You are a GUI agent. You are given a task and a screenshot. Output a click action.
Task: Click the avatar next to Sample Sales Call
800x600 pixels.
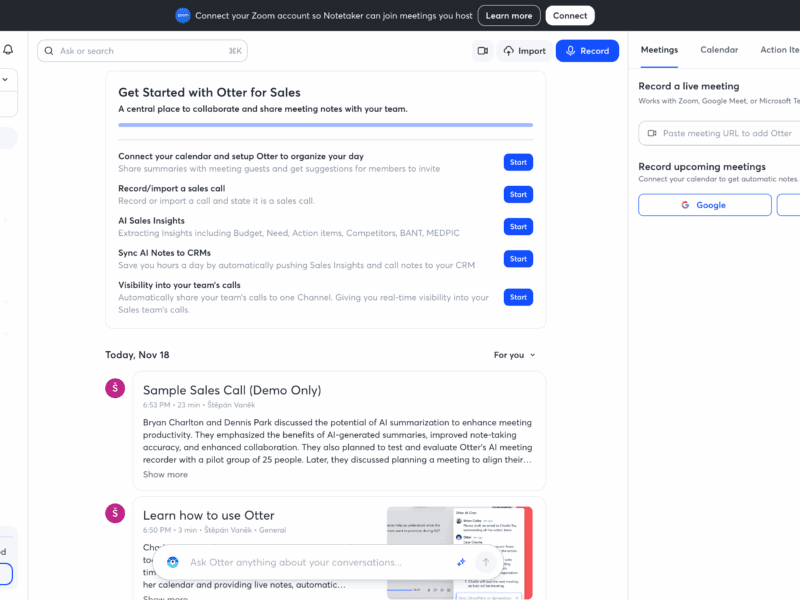pos(115,388)
